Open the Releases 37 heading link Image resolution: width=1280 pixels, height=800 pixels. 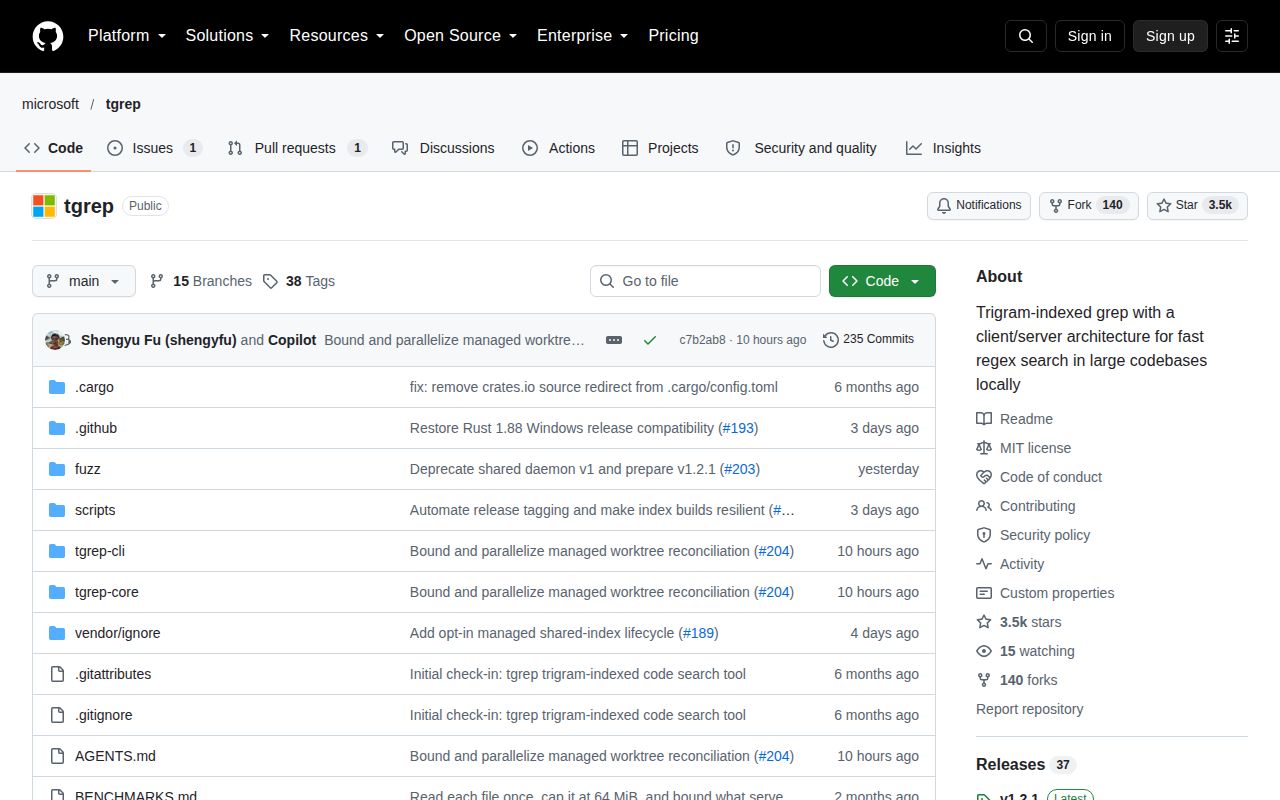pyautogui.click(x=1025, y=764)
